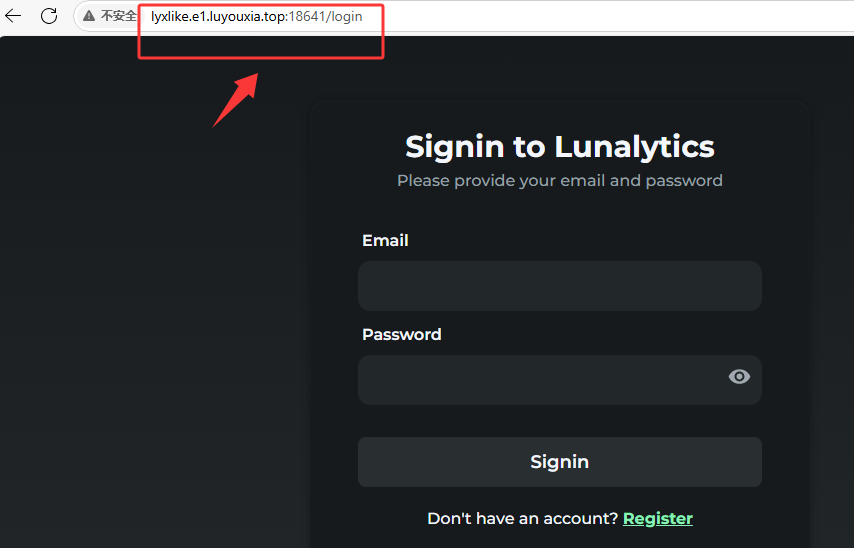Toggle password visibility with the eye icon
The image size is (854, 548).
739,376
